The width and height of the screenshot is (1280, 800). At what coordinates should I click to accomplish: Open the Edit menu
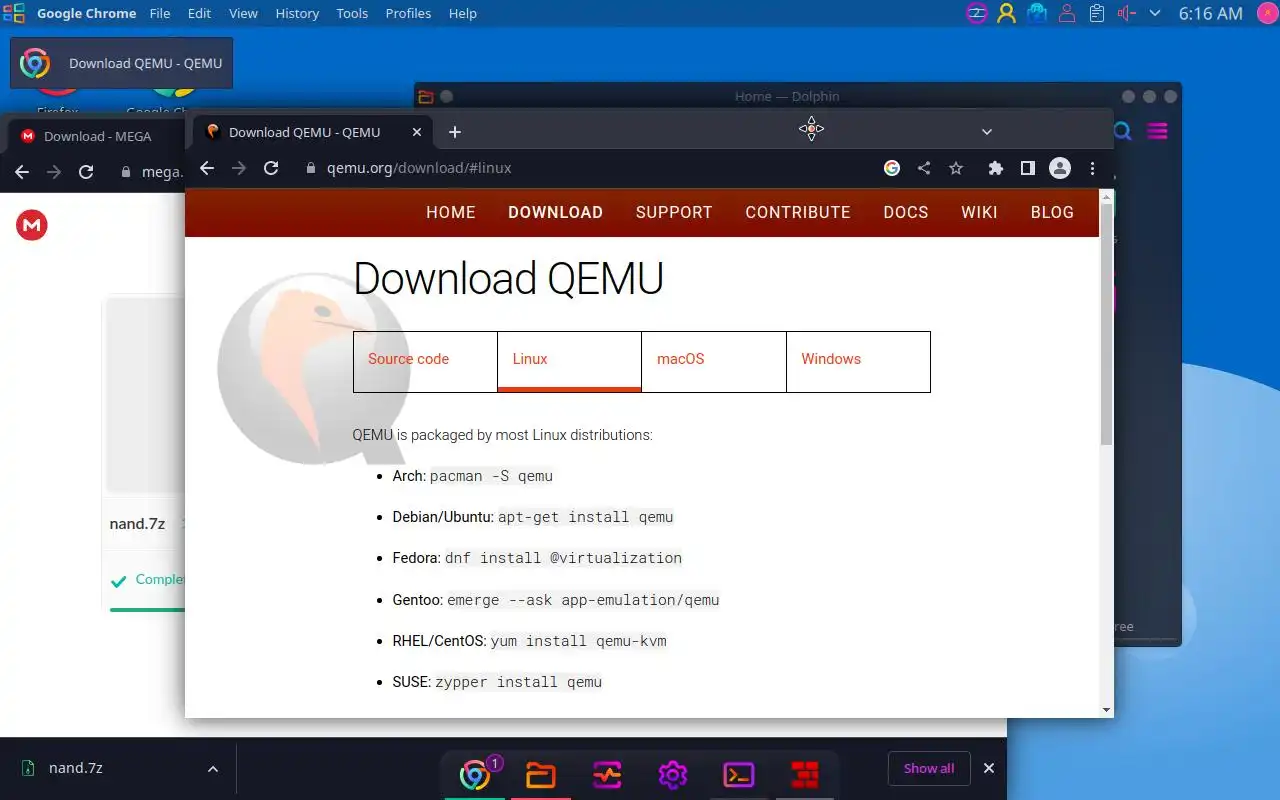coord(199,13)
